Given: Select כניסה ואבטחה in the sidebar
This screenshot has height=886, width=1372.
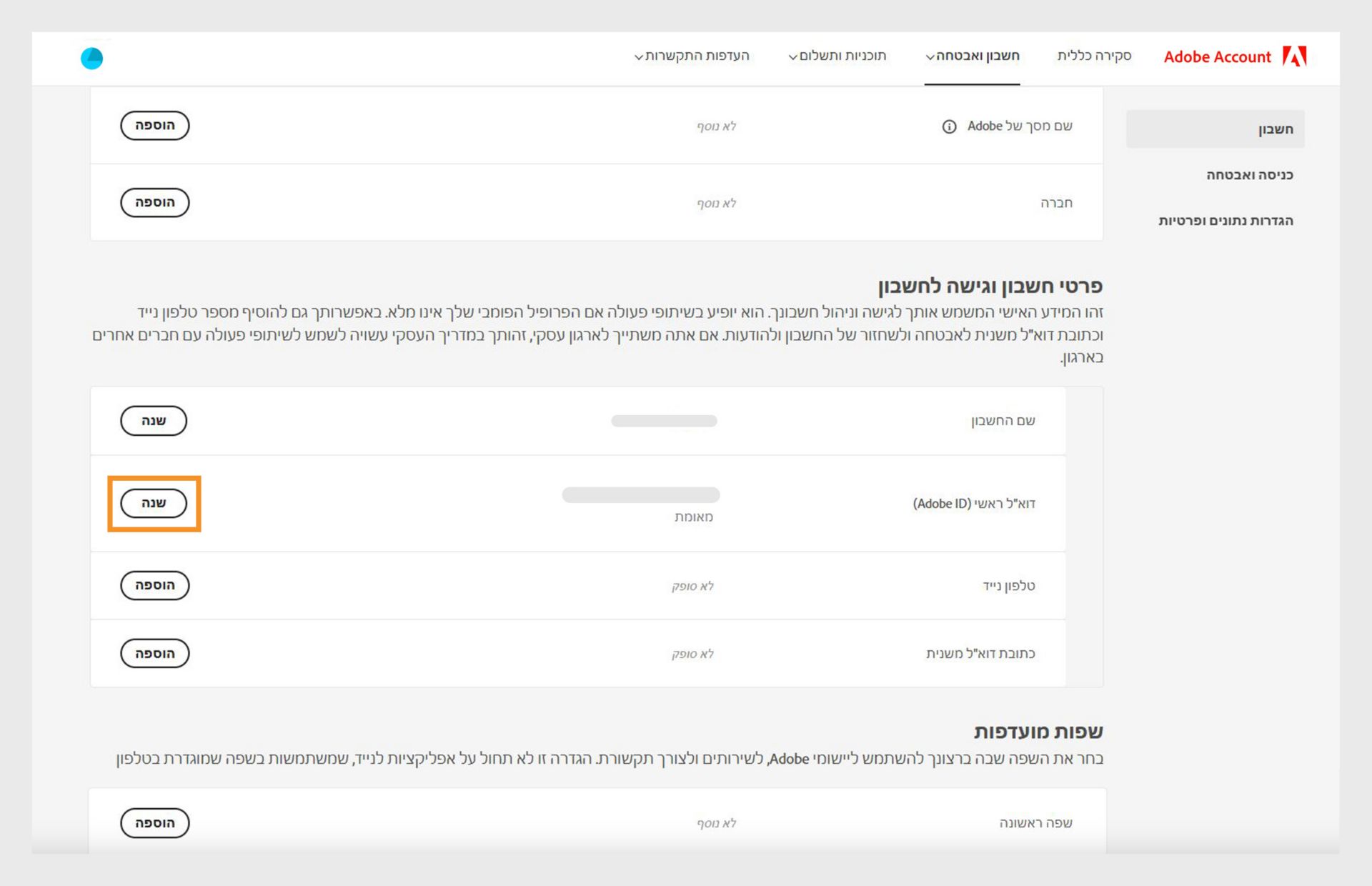Looking at the screenshot, I should point(1249,175).
